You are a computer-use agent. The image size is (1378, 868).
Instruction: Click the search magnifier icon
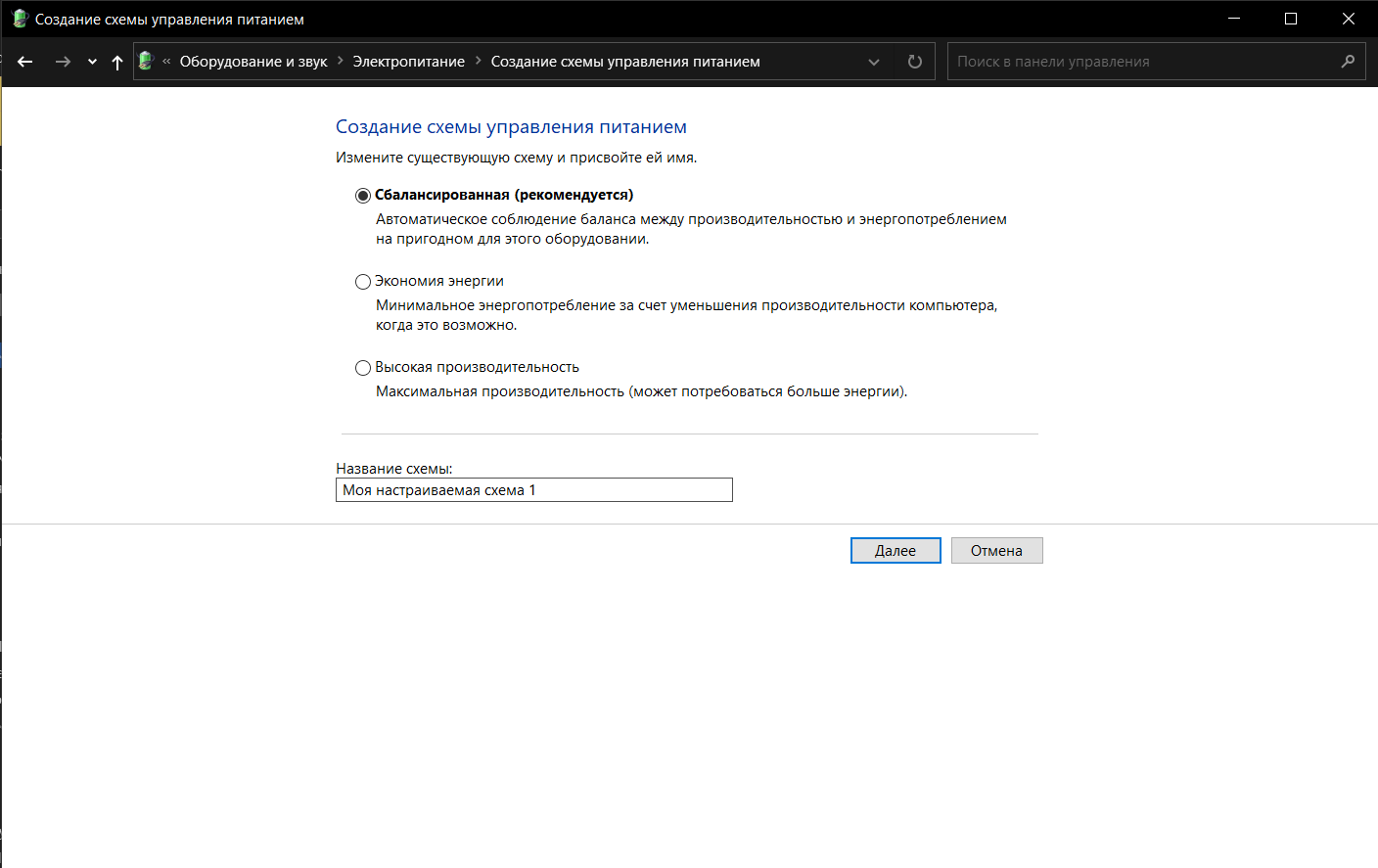coord(1348,62)
